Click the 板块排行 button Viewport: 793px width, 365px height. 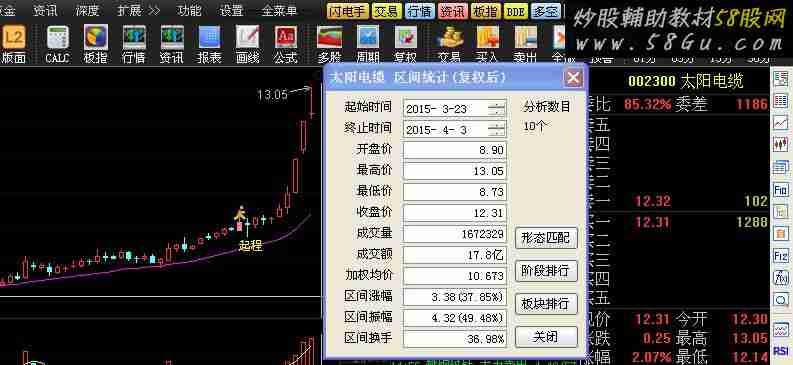[546, 304]
